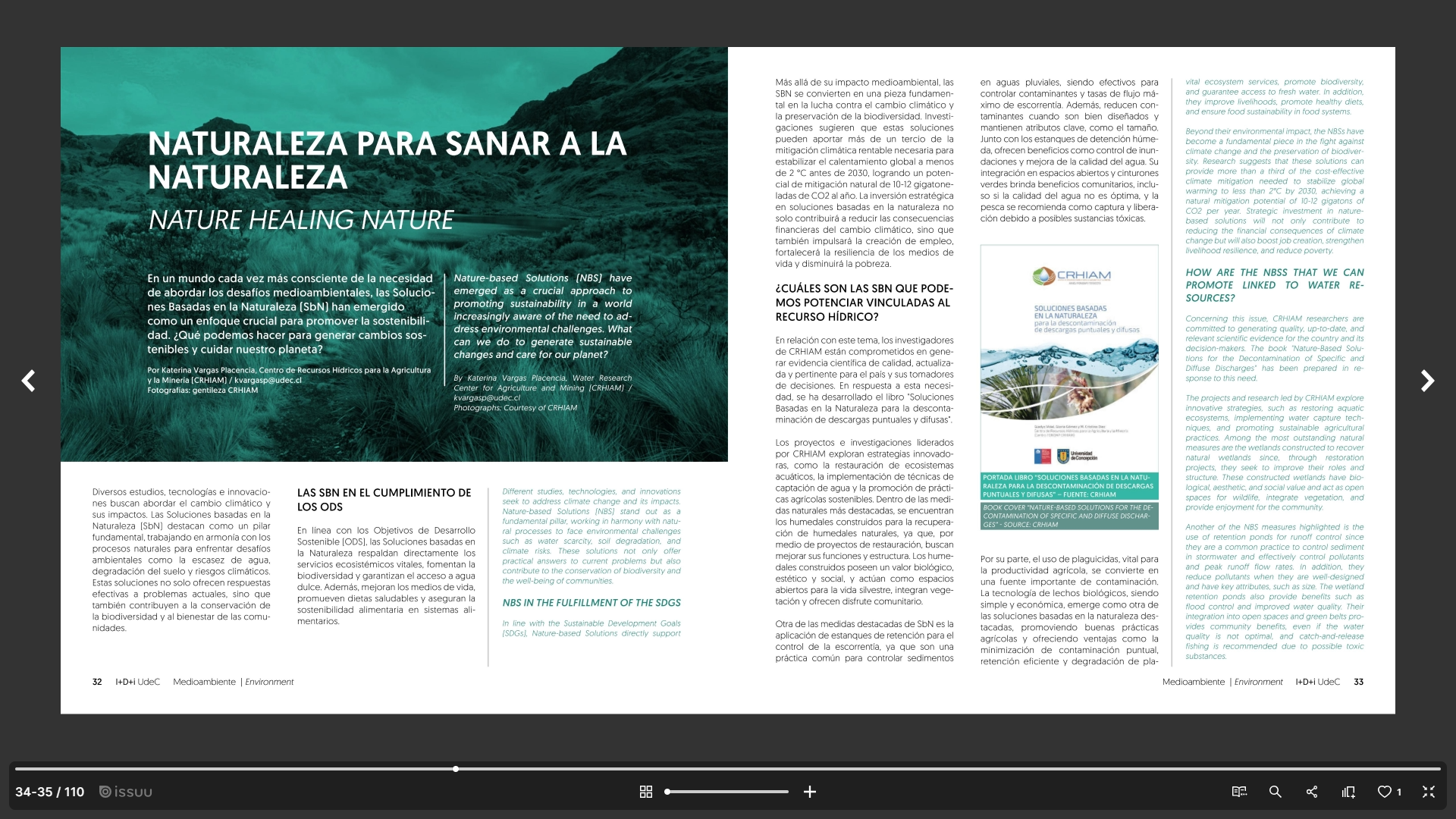The height and width of the screenshot is (819, 1456).
Task: Click Fotografías: gentileza CRHIAM credit
Action: [x=202, y=391]
